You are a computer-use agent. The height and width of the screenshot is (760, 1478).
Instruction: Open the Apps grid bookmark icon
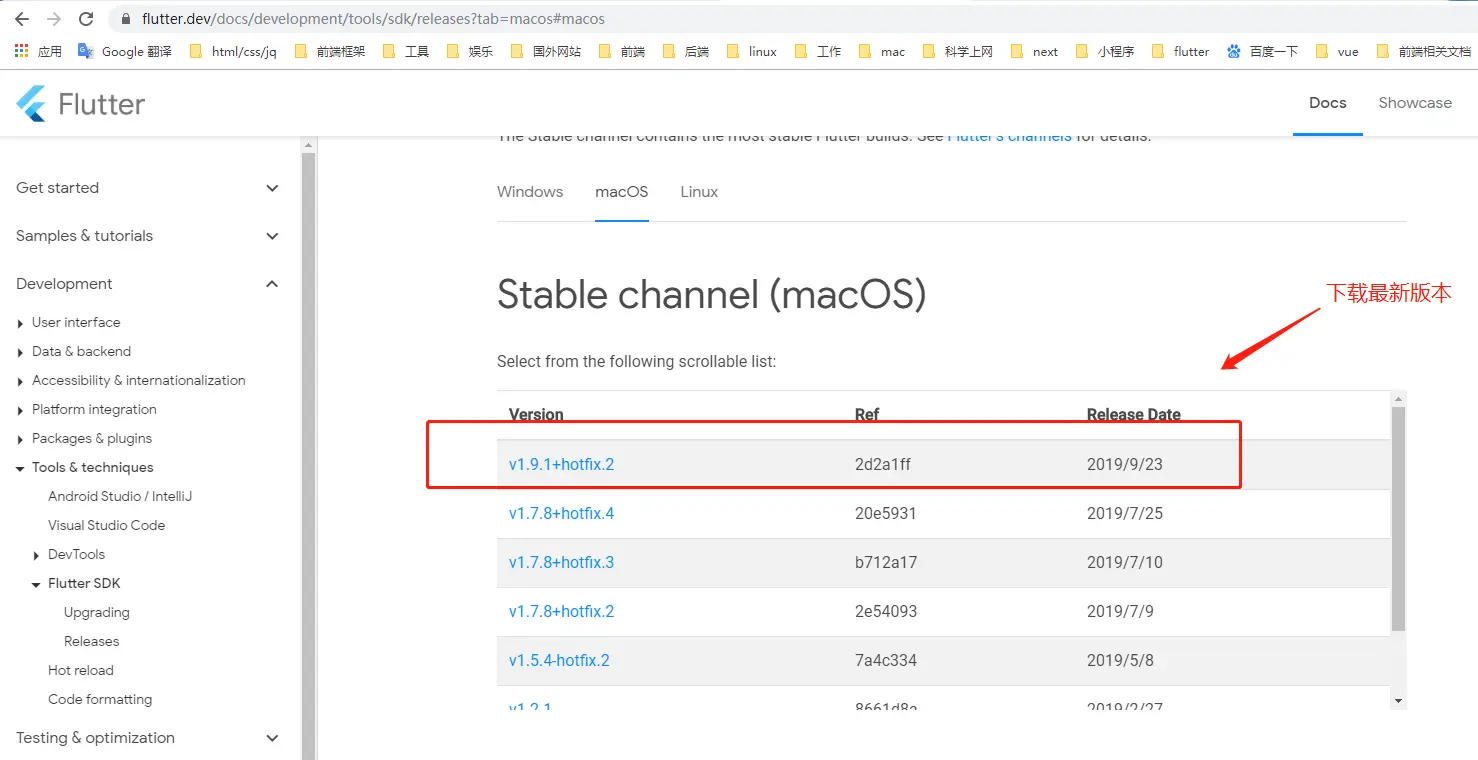tap(21, 51)
